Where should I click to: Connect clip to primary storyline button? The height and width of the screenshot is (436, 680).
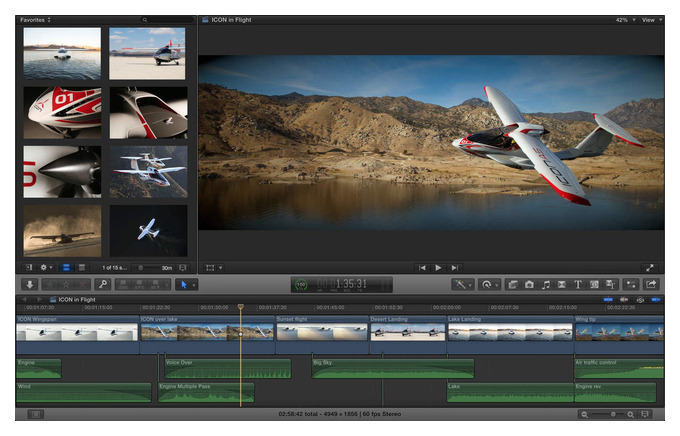(124, 285)
